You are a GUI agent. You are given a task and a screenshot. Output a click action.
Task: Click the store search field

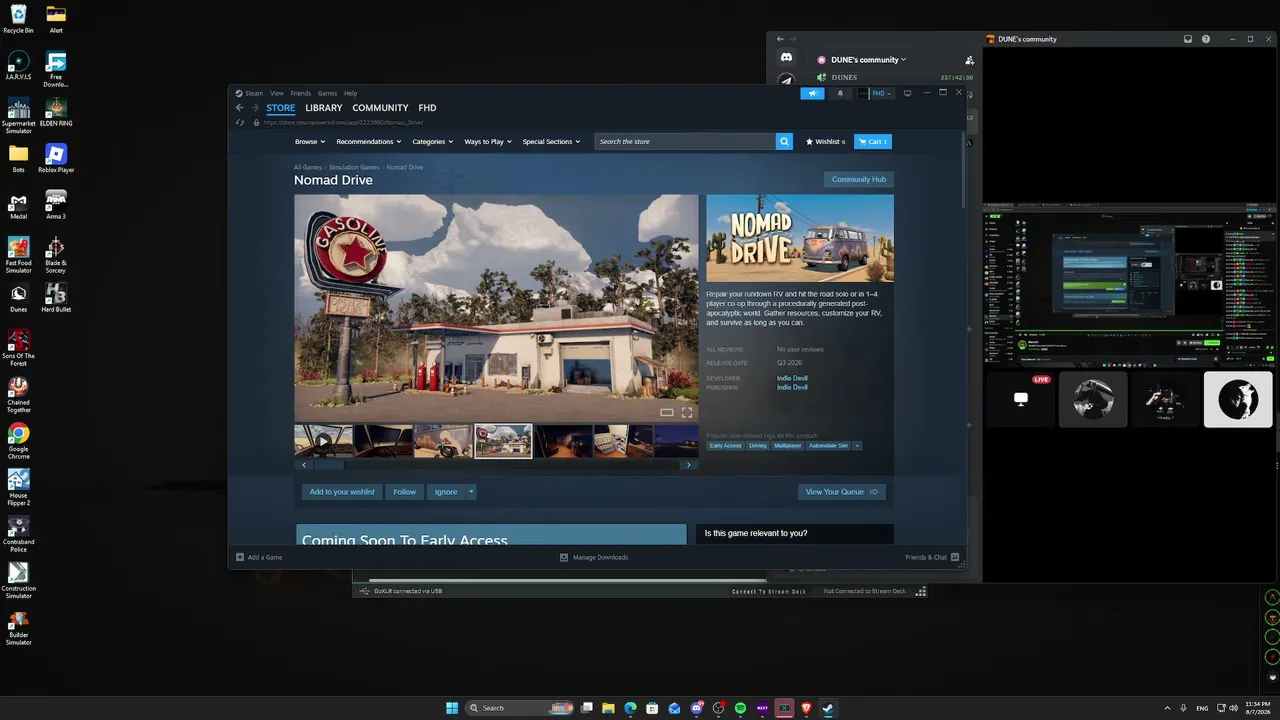click(x=685, y=142)
